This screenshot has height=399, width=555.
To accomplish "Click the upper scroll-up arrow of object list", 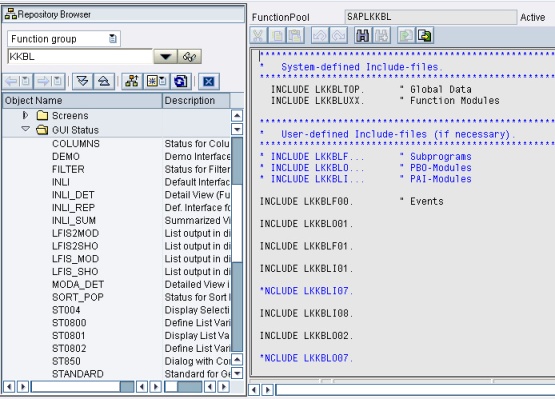I will tap(237, 115).
